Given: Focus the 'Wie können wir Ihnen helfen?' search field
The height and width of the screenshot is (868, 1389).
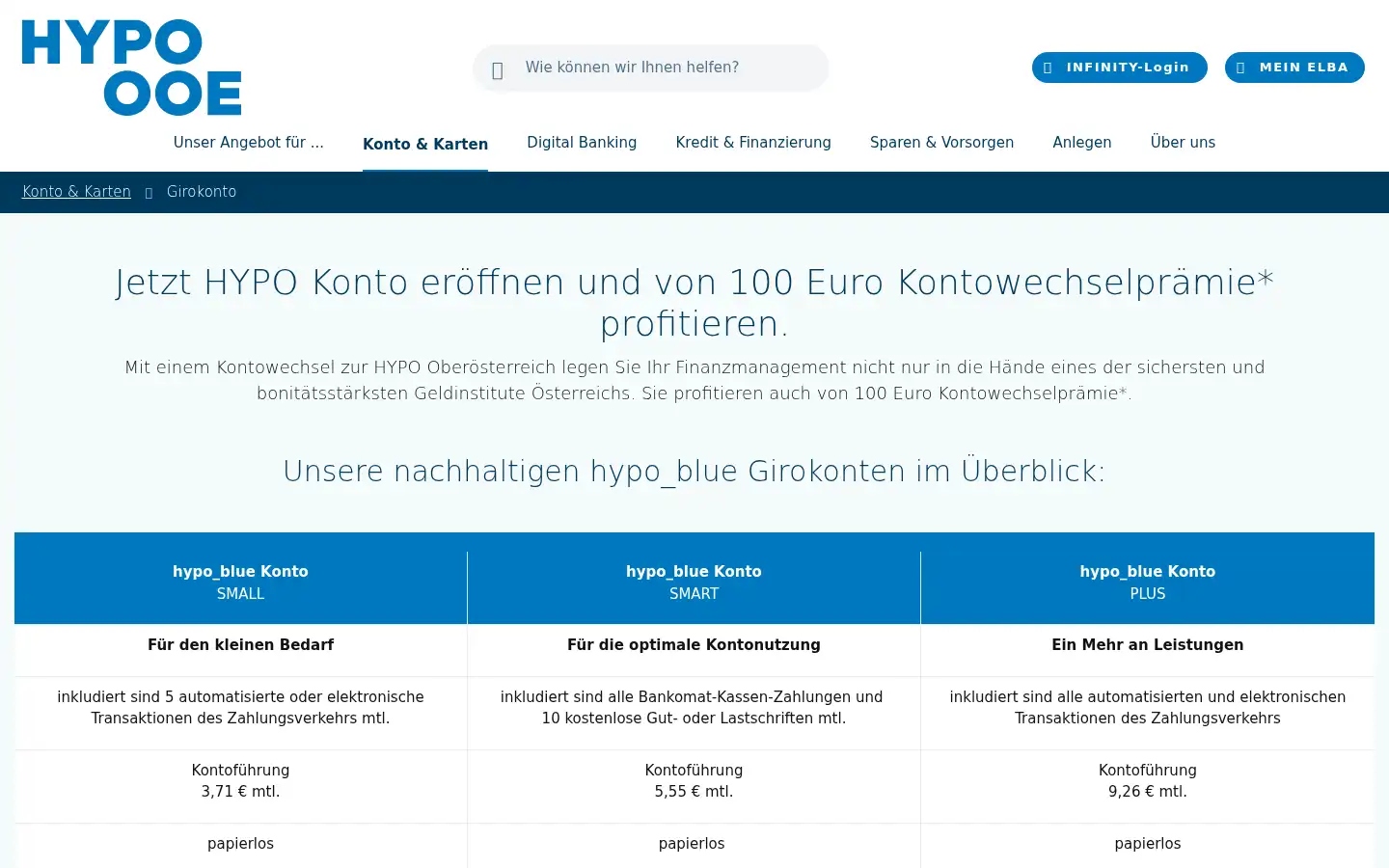Looking at the screenshot, I should tap(650, 68).
